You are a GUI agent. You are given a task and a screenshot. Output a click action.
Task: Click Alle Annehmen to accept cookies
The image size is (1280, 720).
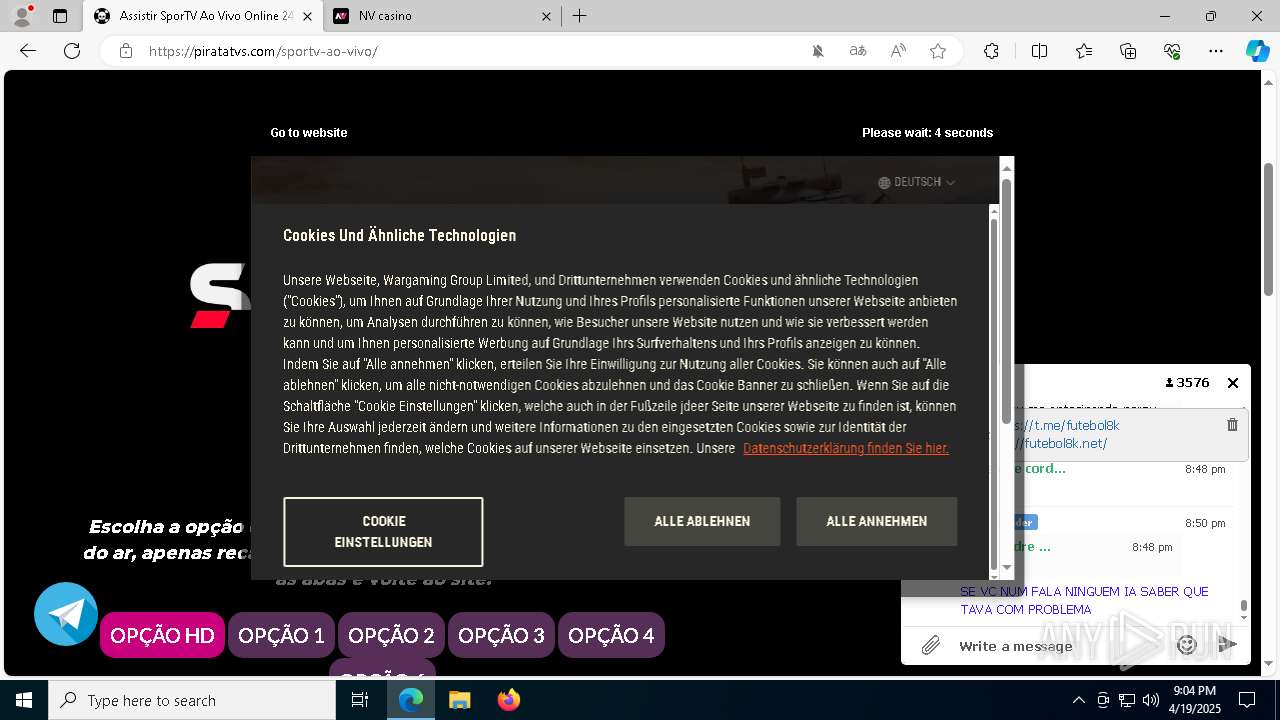[877, 521]
